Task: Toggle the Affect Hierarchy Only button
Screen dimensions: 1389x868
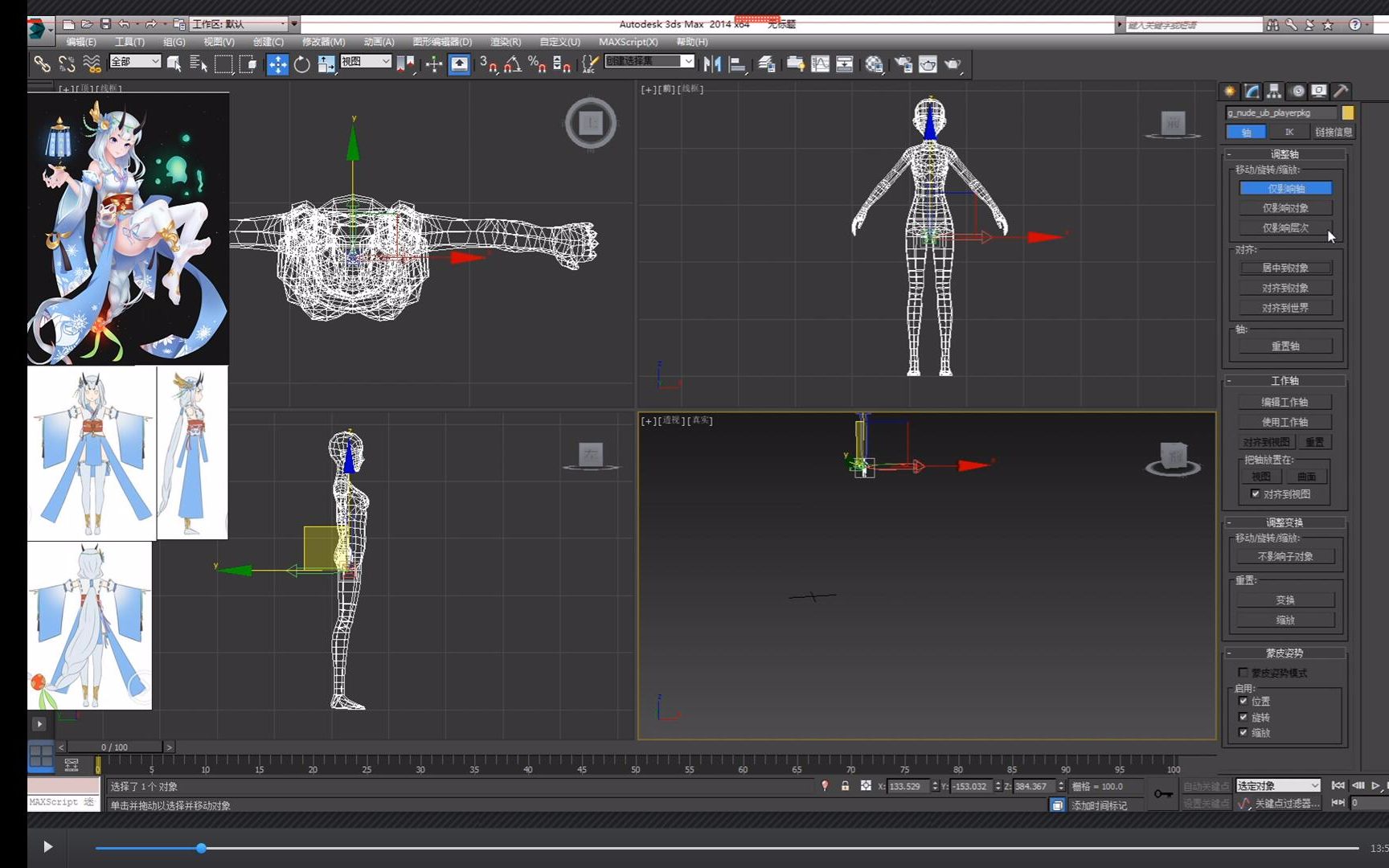Action: 1285,228
